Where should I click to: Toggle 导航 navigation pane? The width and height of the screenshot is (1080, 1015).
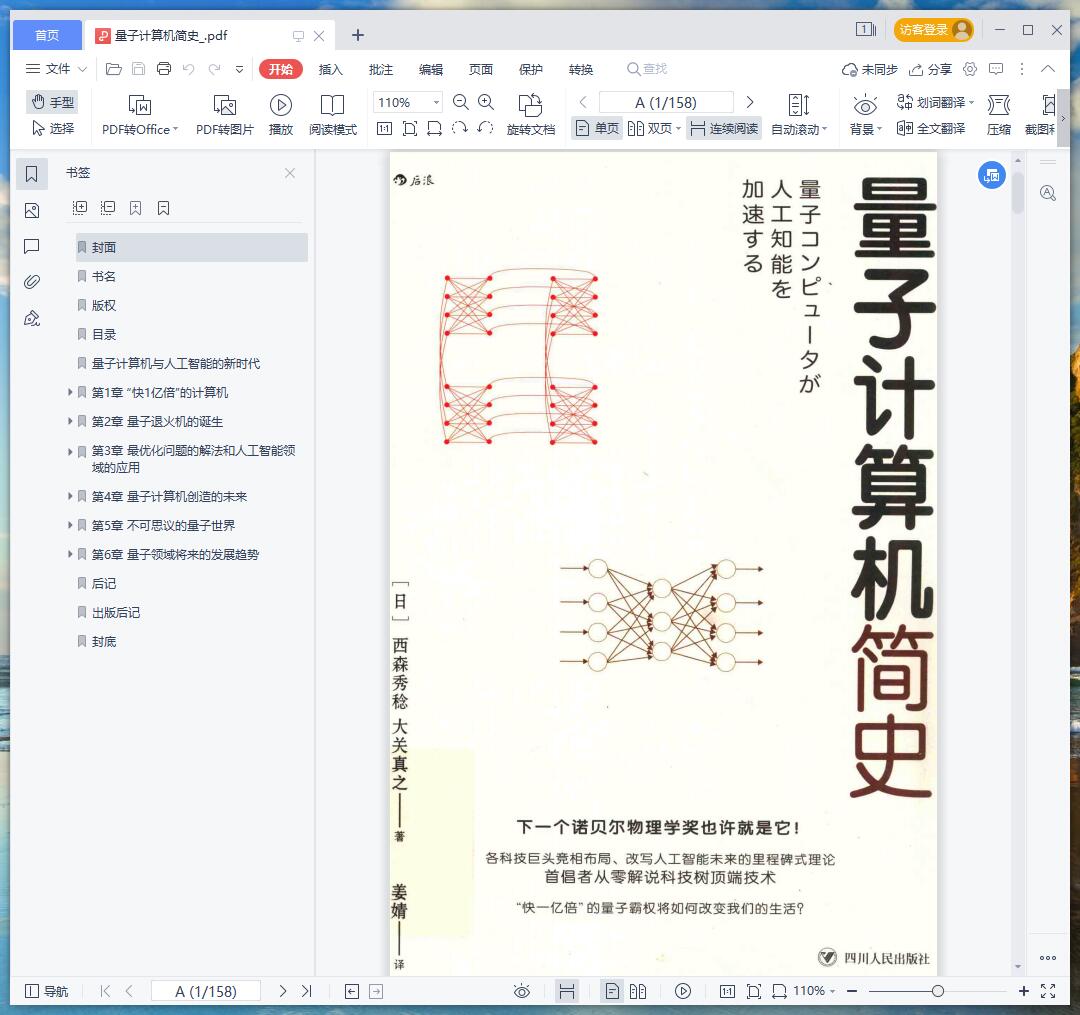(46, 991)
